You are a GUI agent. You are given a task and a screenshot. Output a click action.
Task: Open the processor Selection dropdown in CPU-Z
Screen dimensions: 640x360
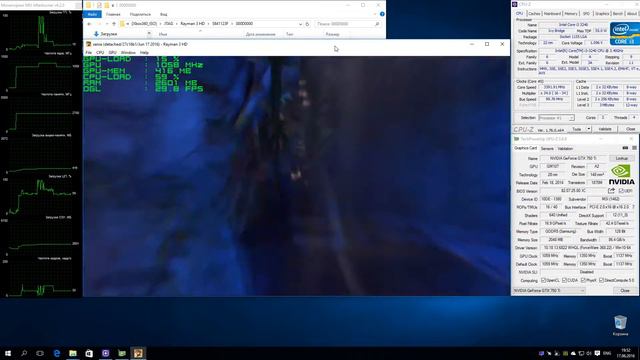(x=556, y=118)
